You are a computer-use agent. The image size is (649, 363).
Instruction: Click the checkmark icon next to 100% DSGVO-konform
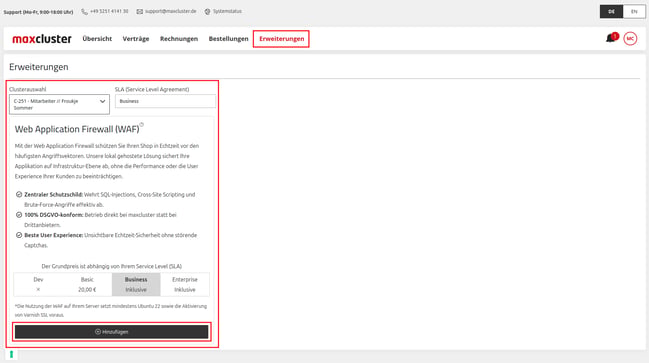point(19,215)
